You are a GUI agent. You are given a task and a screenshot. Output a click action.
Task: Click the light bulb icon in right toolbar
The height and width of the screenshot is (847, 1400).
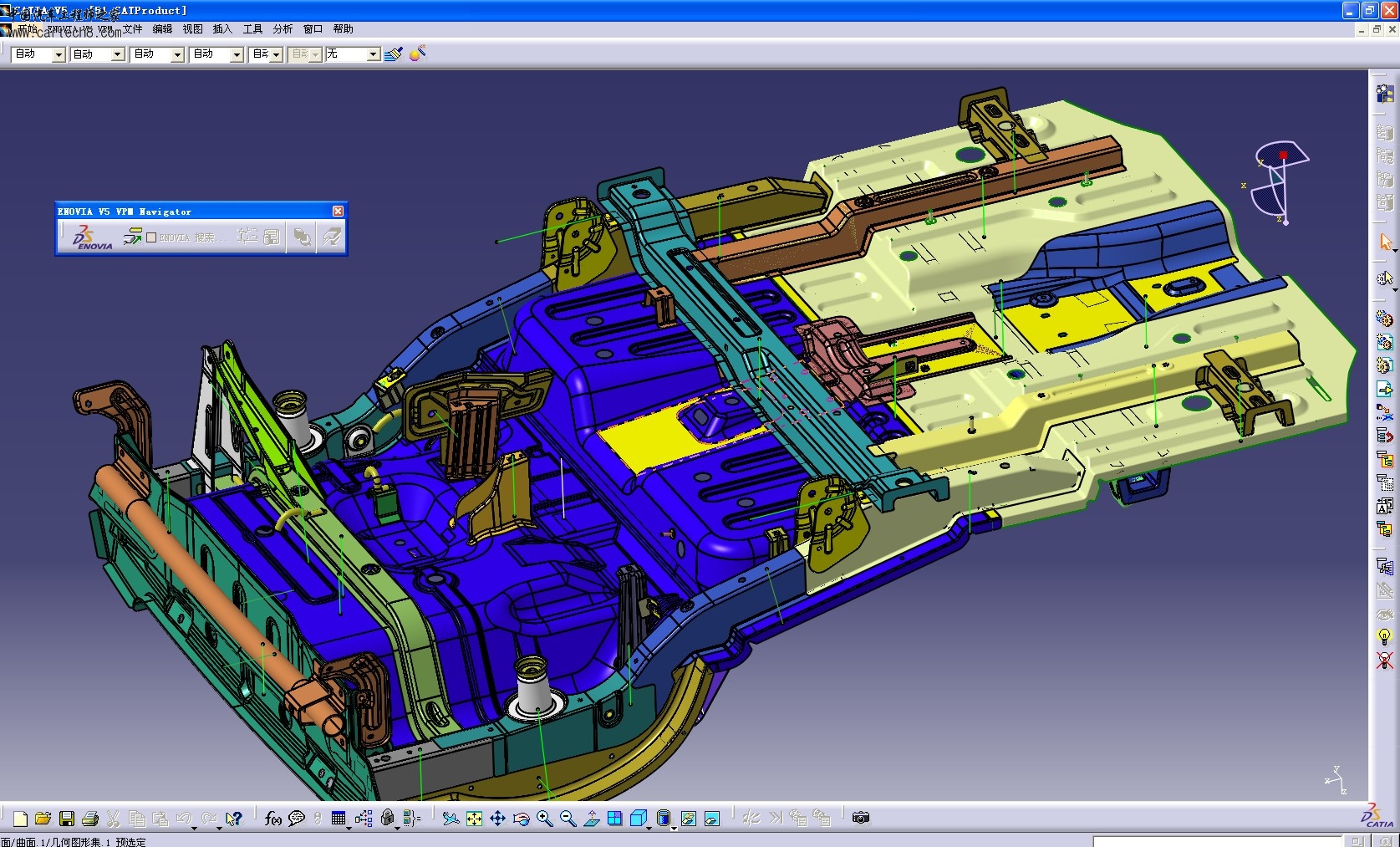[x=1384, y=637]
